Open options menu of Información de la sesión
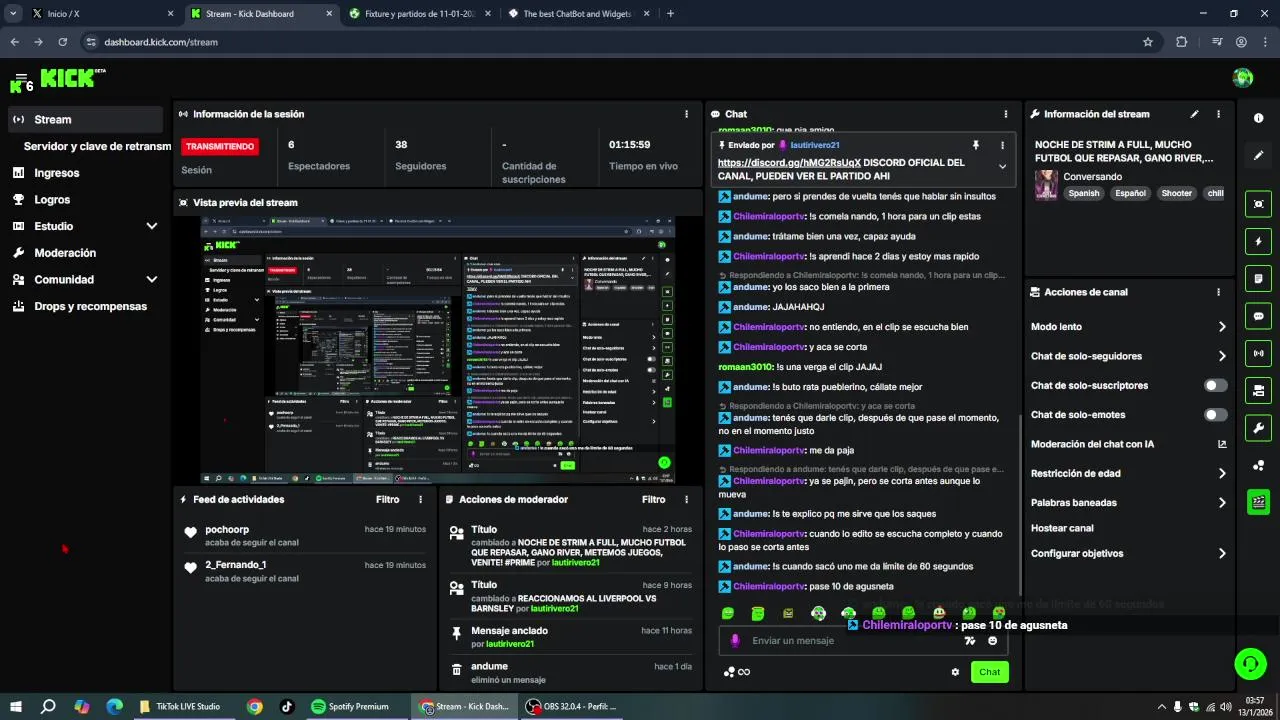This screenshot has height=720, width=1280. point(686,114)
